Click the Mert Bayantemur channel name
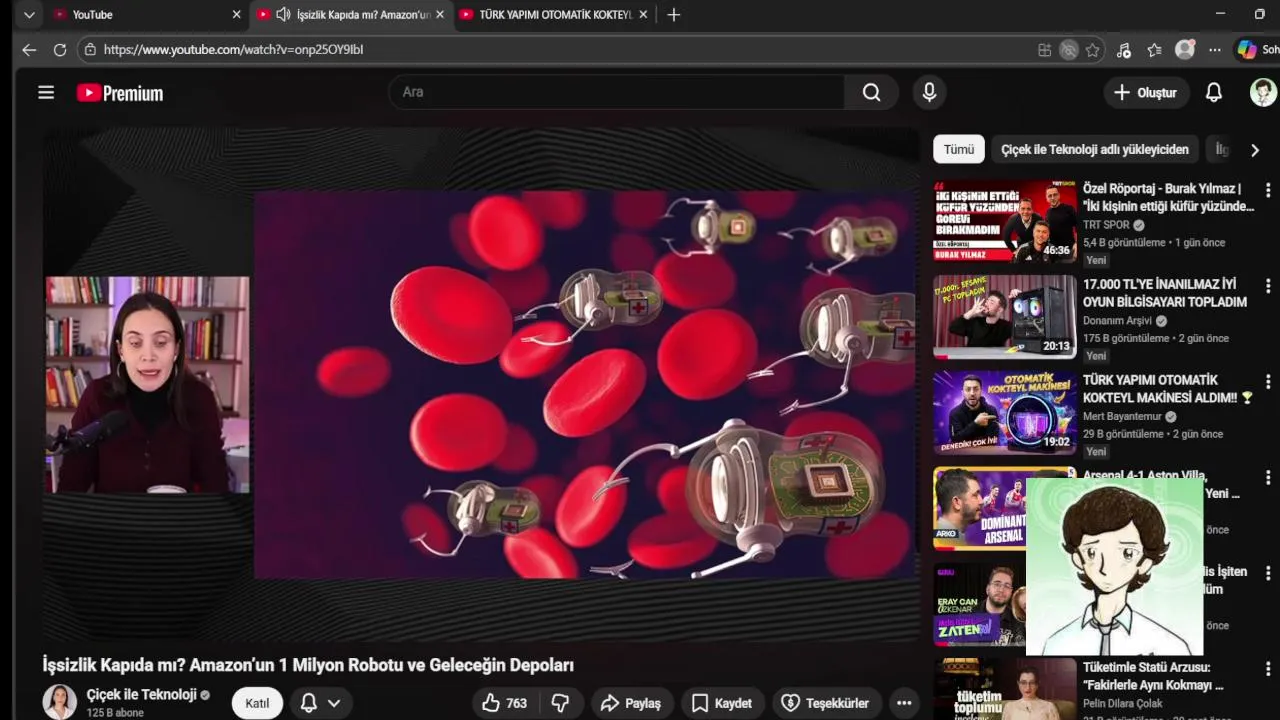This screenshot has width=1280, height=720. click(1122, 416)
